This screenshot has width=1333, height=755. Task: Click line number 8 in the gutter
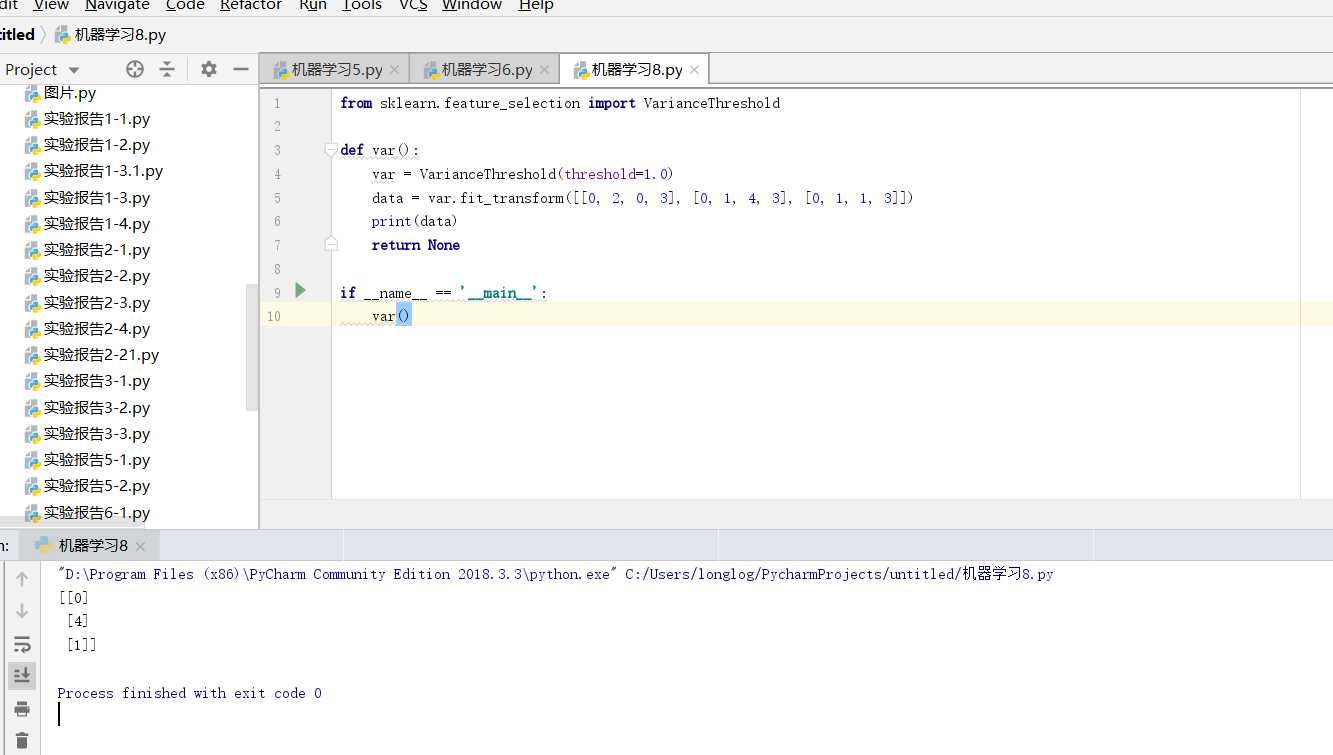[x=276, y=269]
